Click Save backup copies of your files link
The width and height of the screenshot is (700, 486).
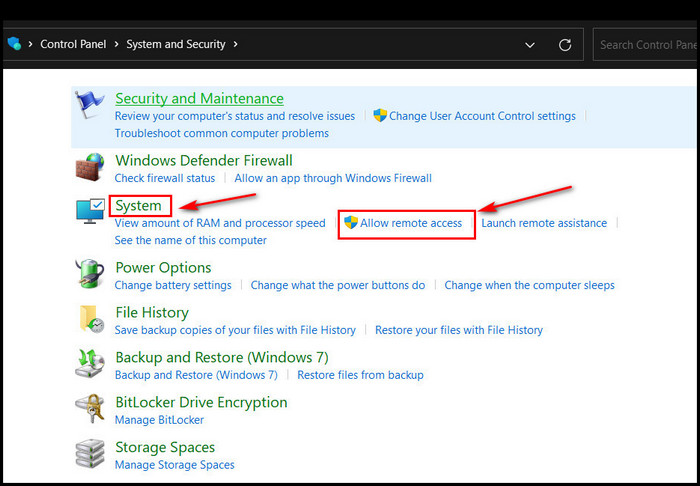235,330
